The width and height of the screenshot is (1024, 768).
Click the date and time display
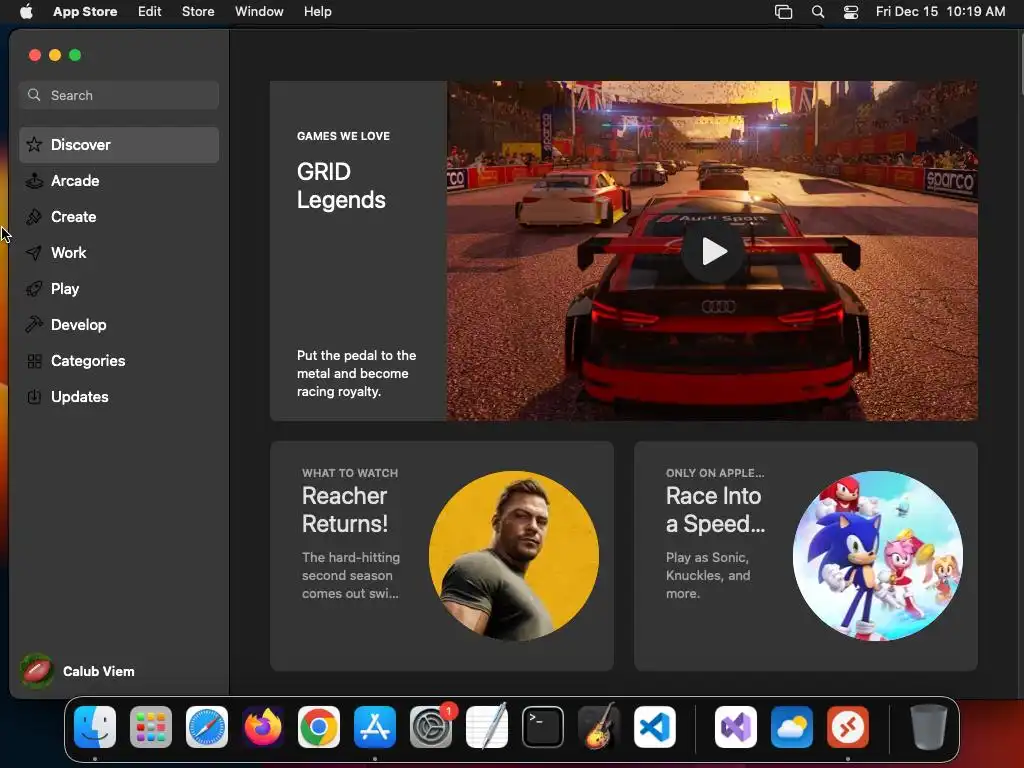(x=940, y=11)
